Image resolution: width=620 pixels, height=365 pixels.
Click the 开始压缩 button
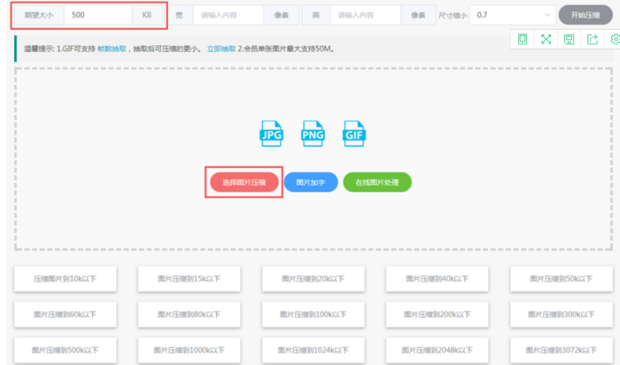pos(585,15)
